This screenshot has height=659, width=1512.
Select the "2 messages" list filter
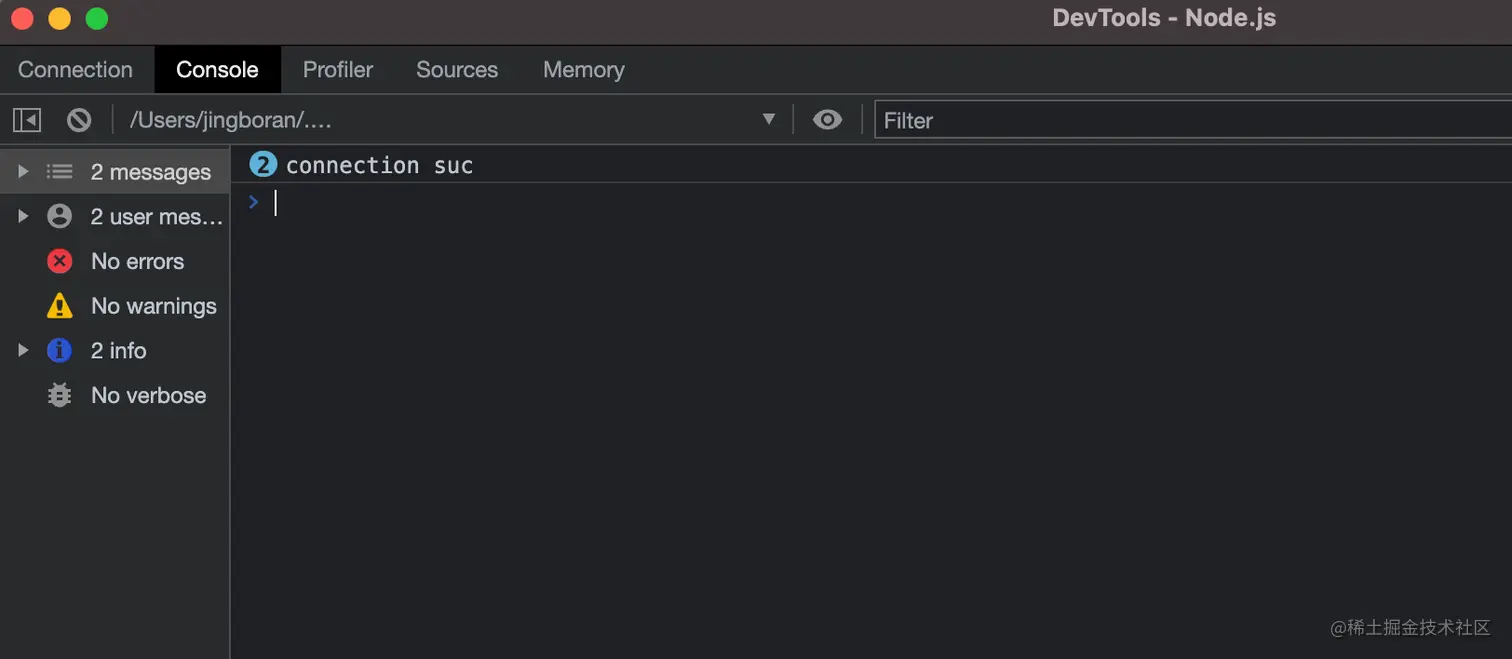tap(150, 171)
